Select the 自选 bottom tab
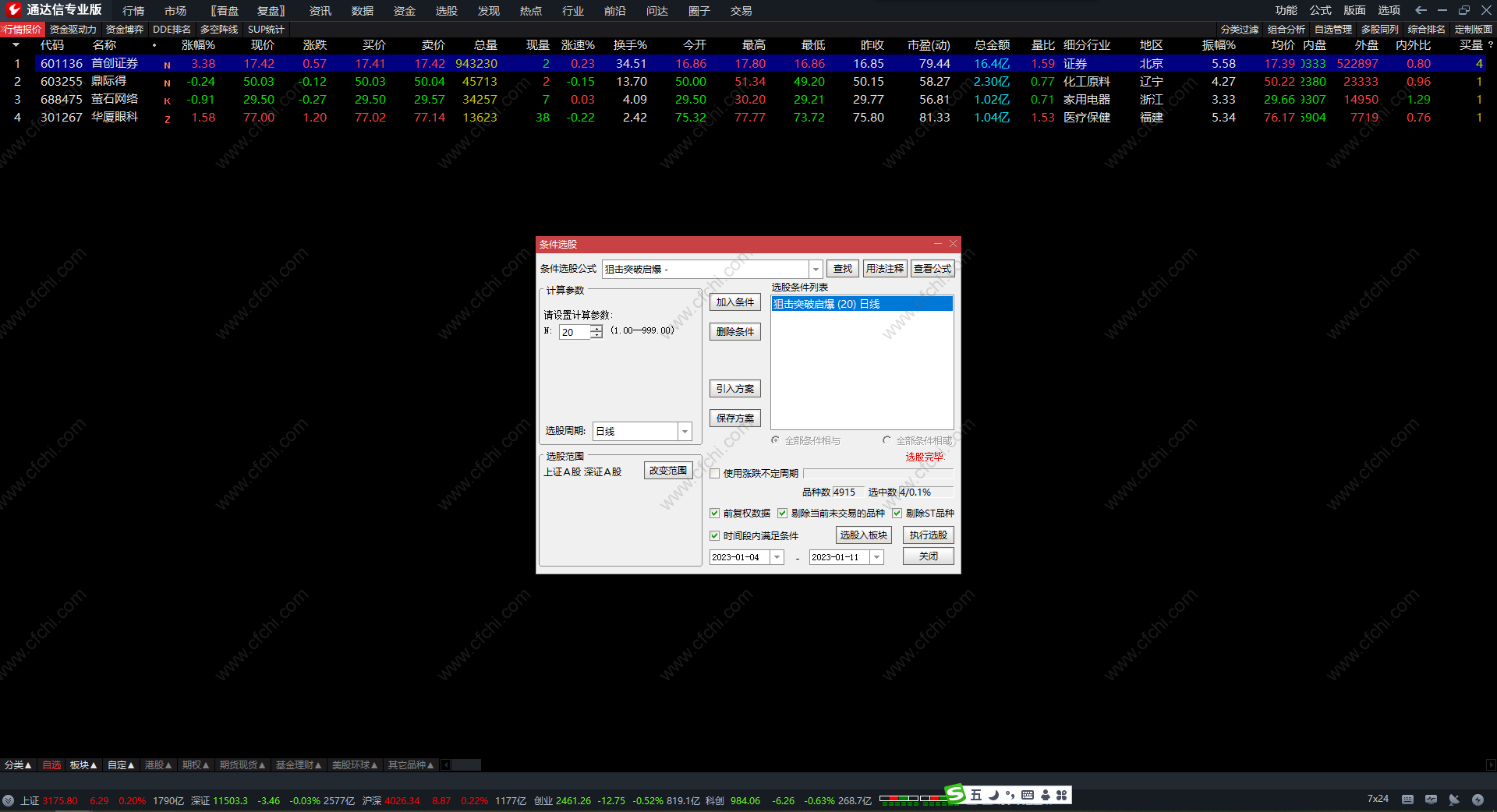Screen dimensions: 1497x812 [x=51, y=765]
